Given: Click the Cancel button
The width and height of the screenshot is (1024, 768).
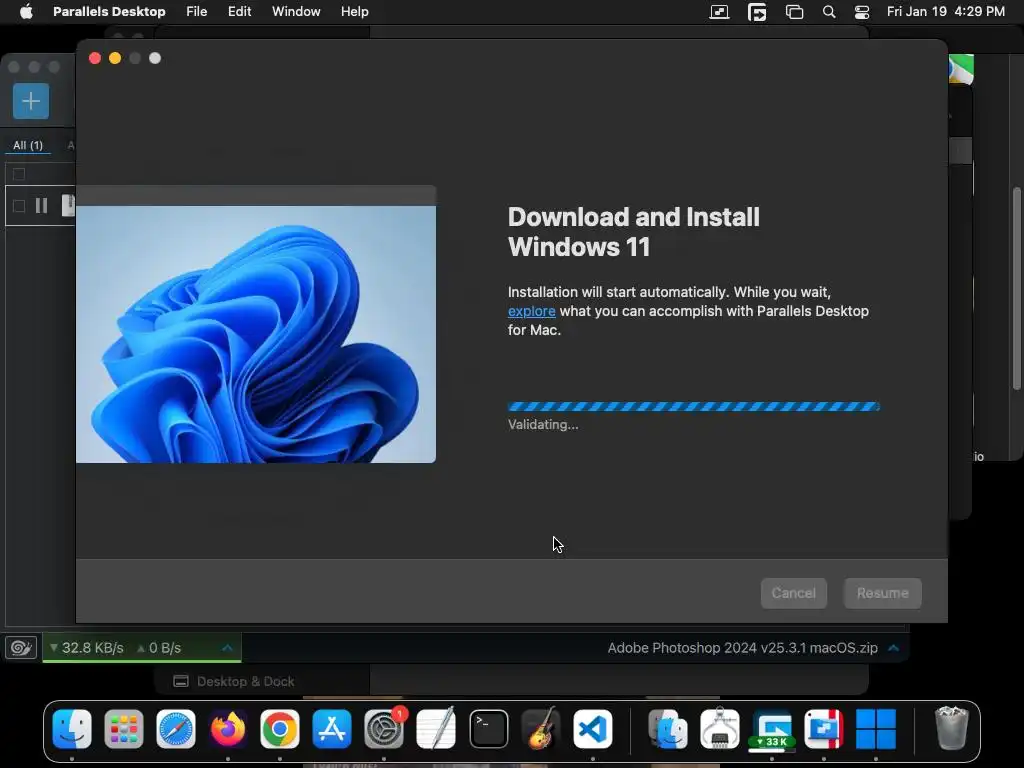Looking at the screenshot, I should click(793, 593).
